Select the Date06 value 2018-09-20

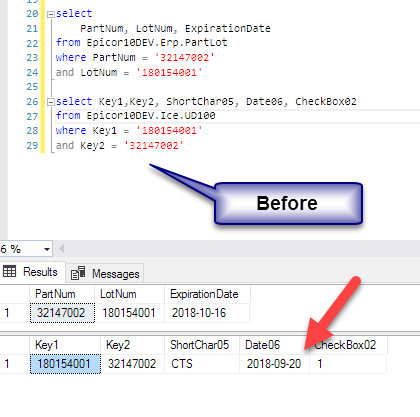274,364
